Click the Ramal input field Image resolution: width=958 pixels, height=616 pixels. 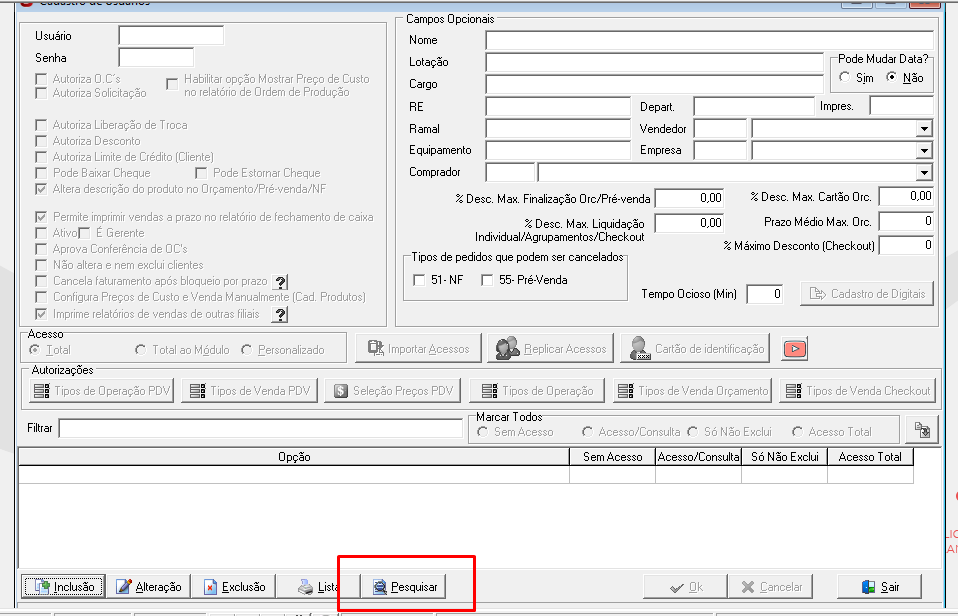pos(558,129)
